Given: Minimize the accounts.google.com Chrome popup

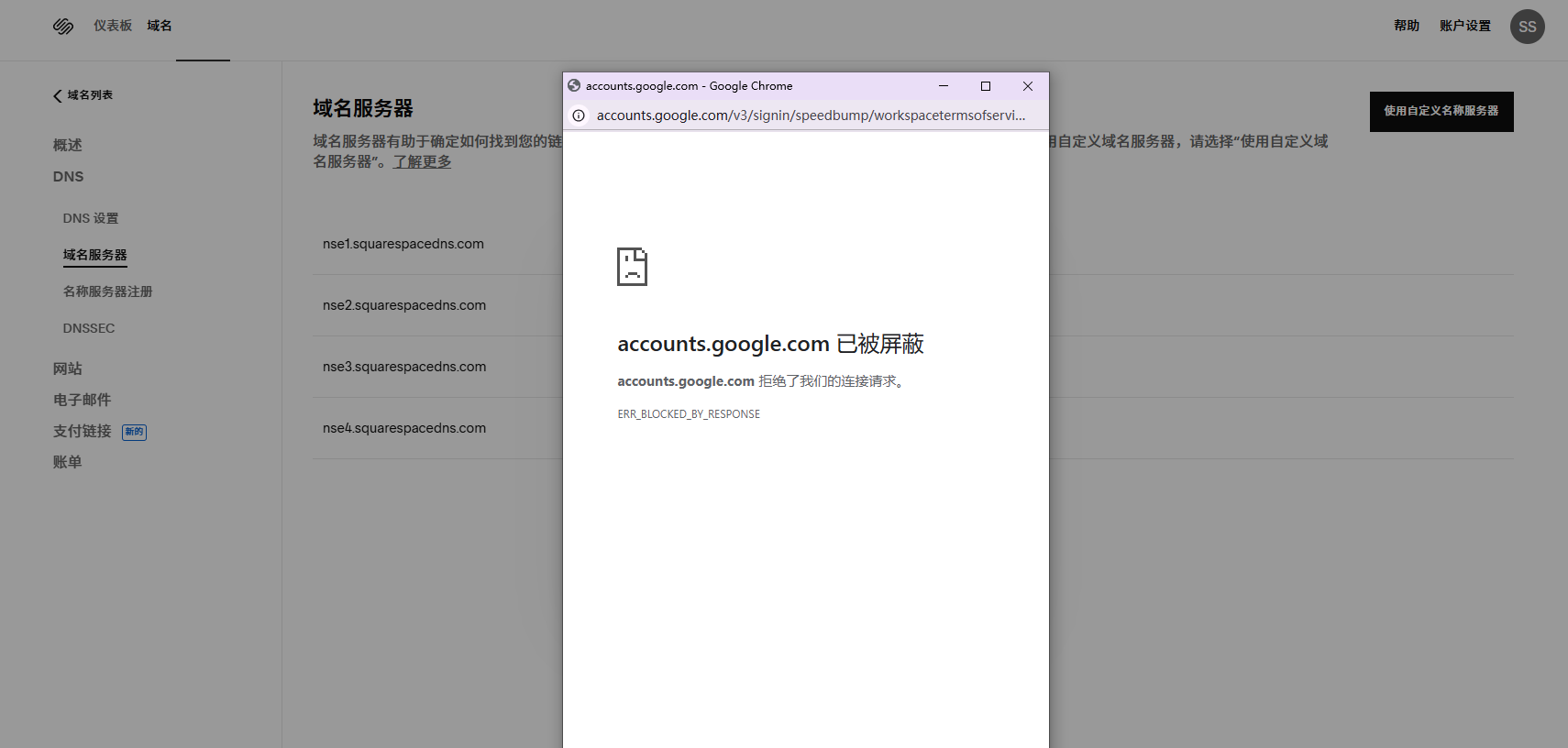Looking at the screenshot, I should point(943,86).
